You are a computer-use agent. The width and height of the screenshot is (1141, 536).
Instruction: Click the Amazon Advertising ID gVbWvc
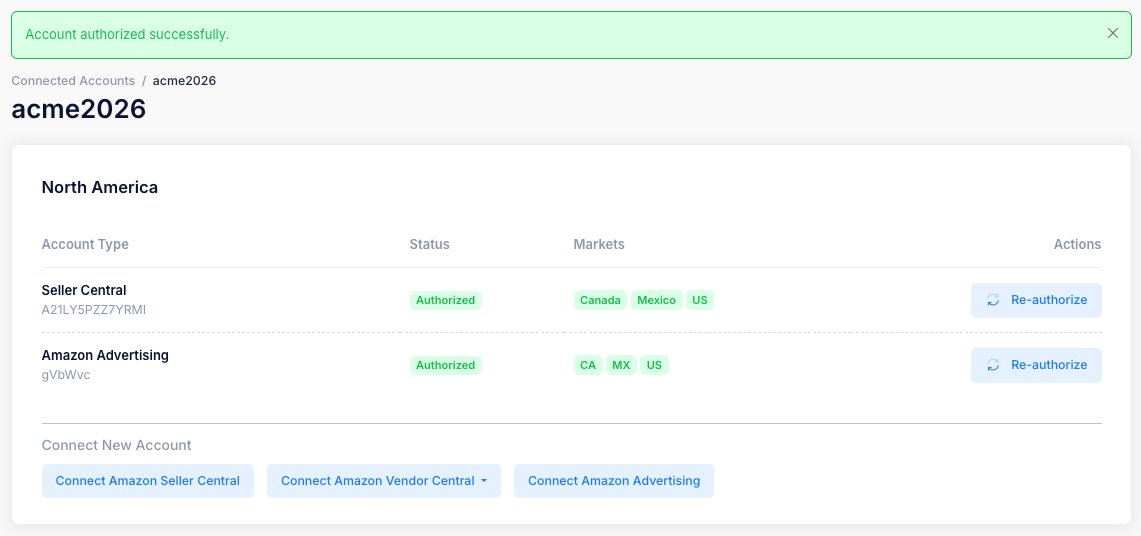[66, 375]
